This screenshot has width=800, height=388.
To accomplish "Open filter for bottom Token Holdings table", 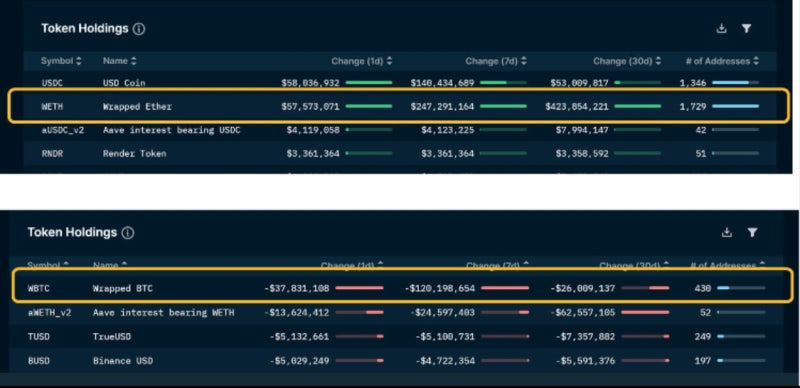I will (x=752, y=233).
